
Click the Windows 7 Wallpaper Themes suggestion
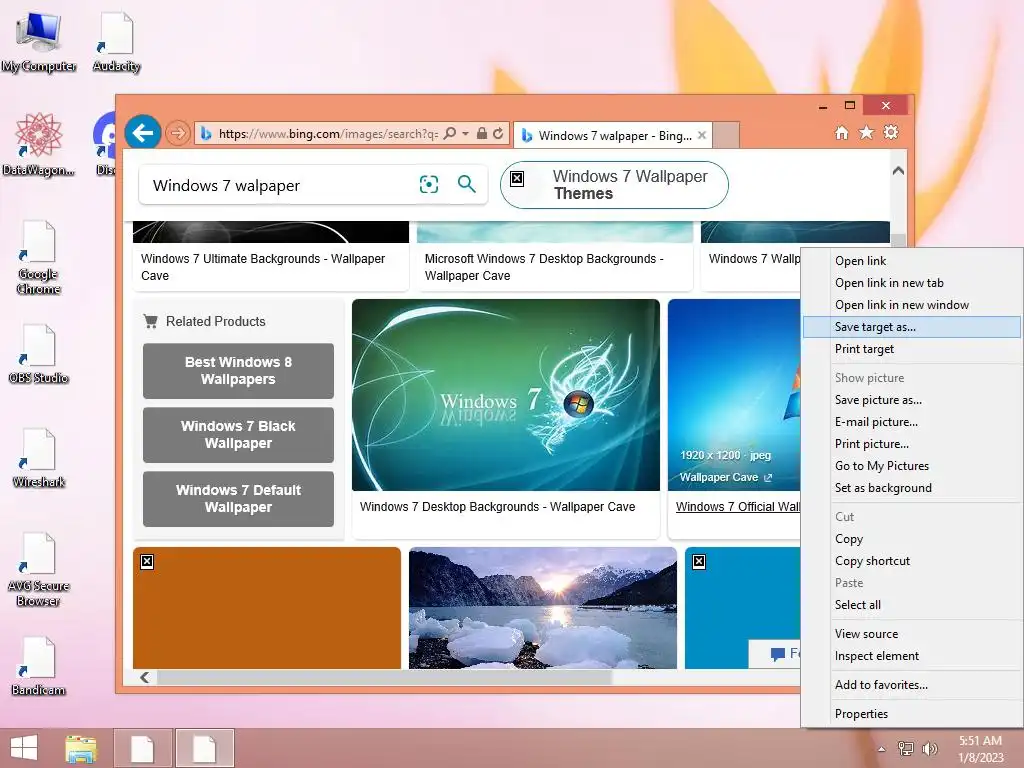[614, 185]
